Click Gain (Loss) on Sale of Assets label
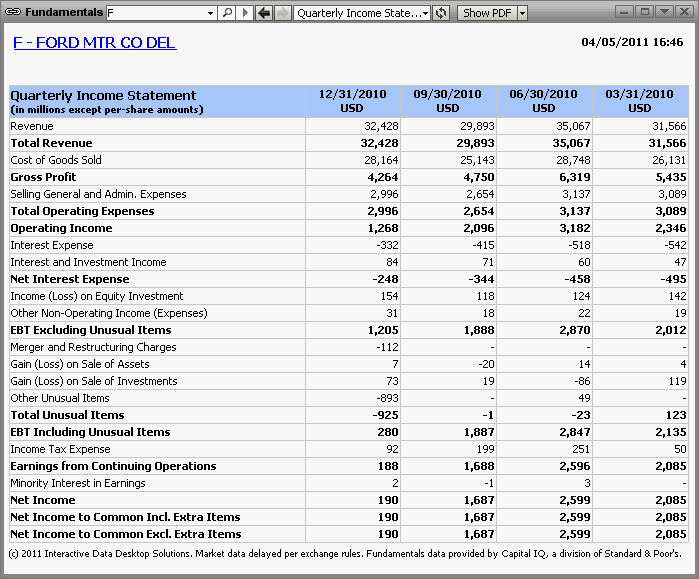 [x=80, y=364]
